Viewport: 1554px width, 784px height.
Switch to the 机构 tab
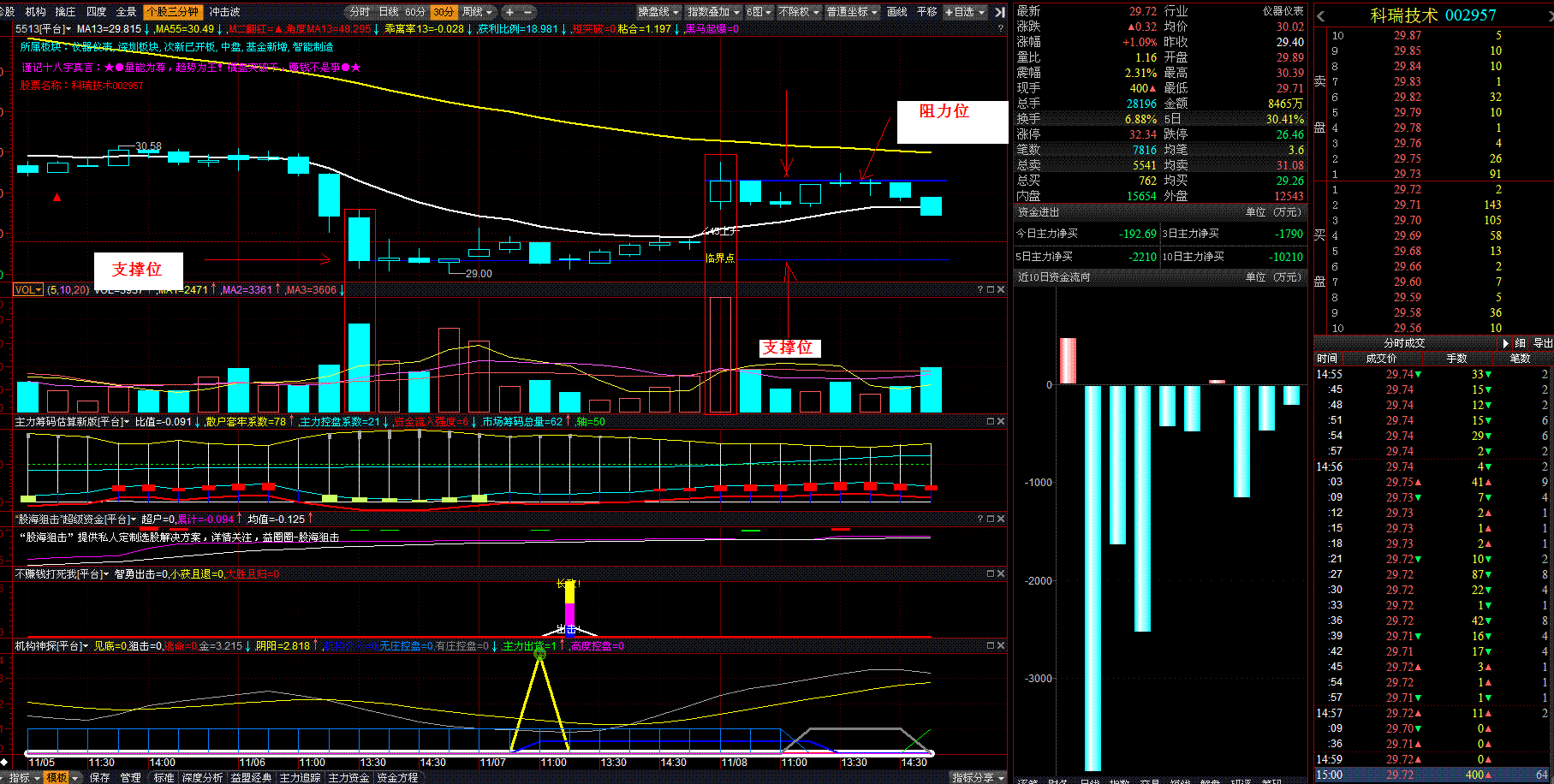(35, 12)
